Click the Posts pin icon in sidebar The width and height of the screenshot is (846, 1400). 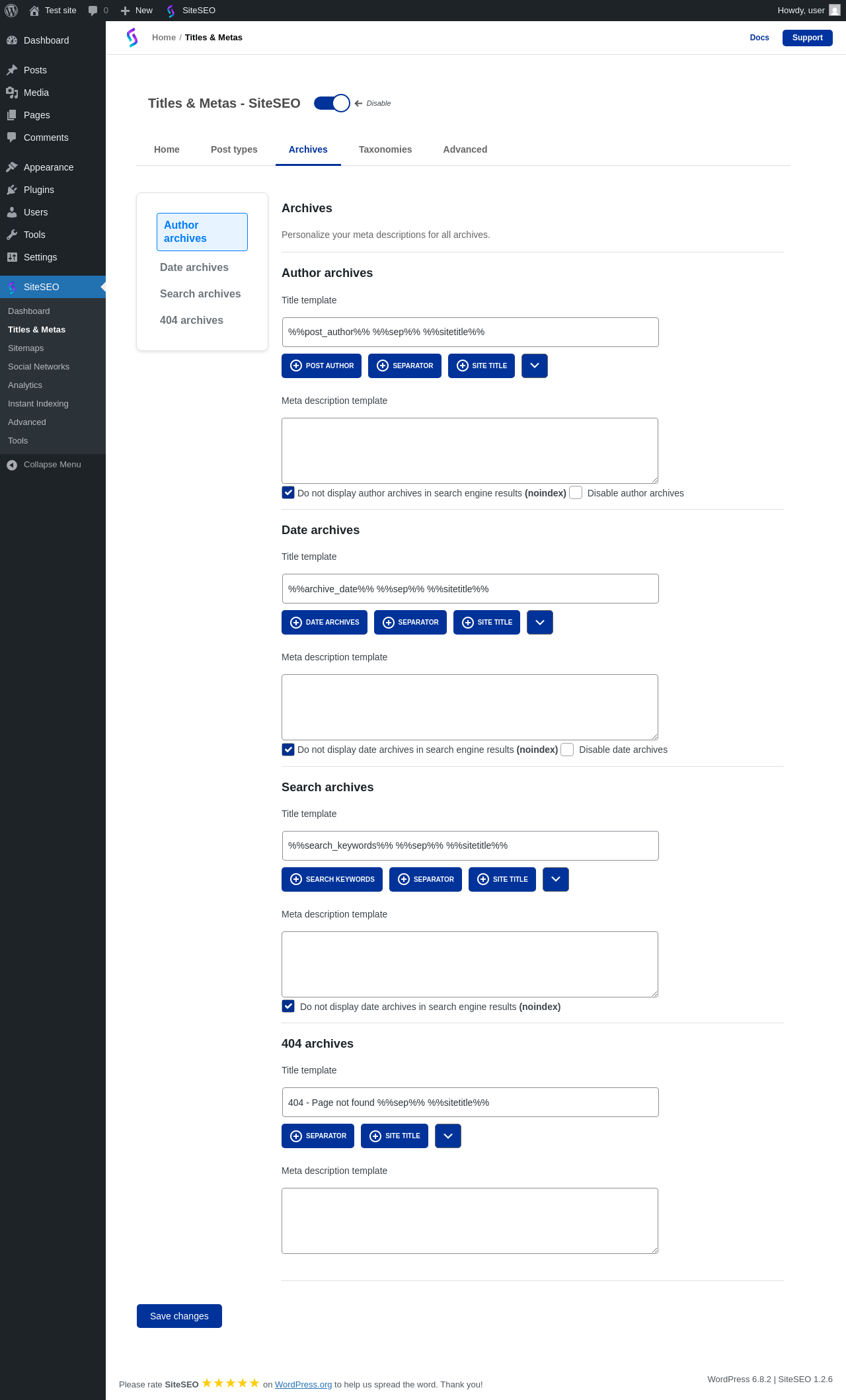point(12,70)
